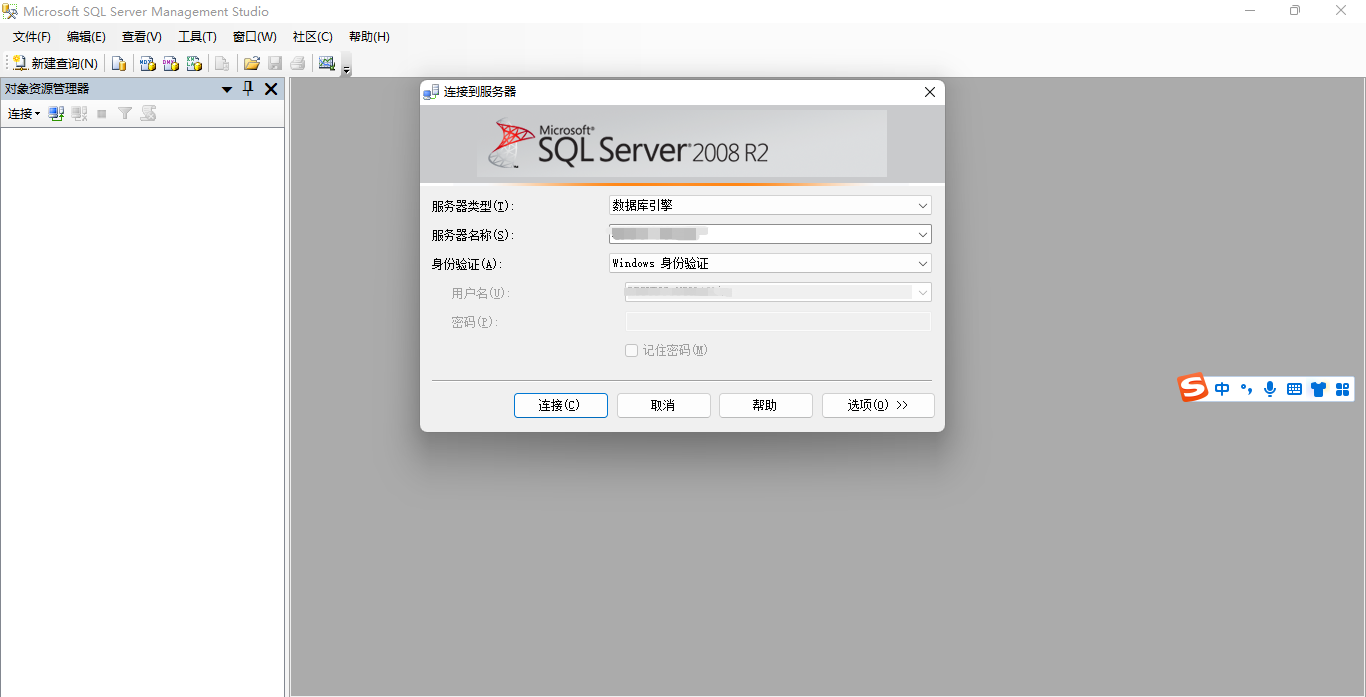Viewport: 1366px width, 697px height.
Task: Click the Open File folder icon
Action: pos(252,64)
